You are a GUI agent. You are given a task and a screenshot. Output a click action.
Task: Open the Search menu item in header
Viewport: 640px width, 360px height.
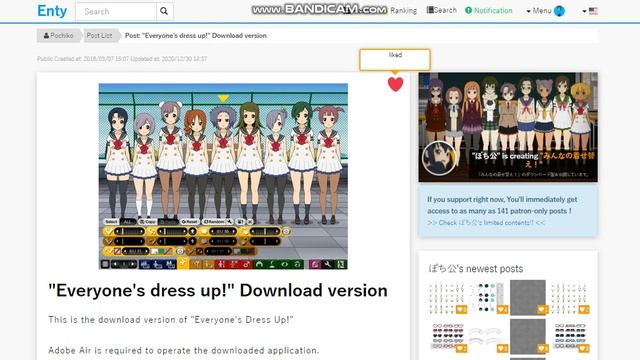(442, 10)
